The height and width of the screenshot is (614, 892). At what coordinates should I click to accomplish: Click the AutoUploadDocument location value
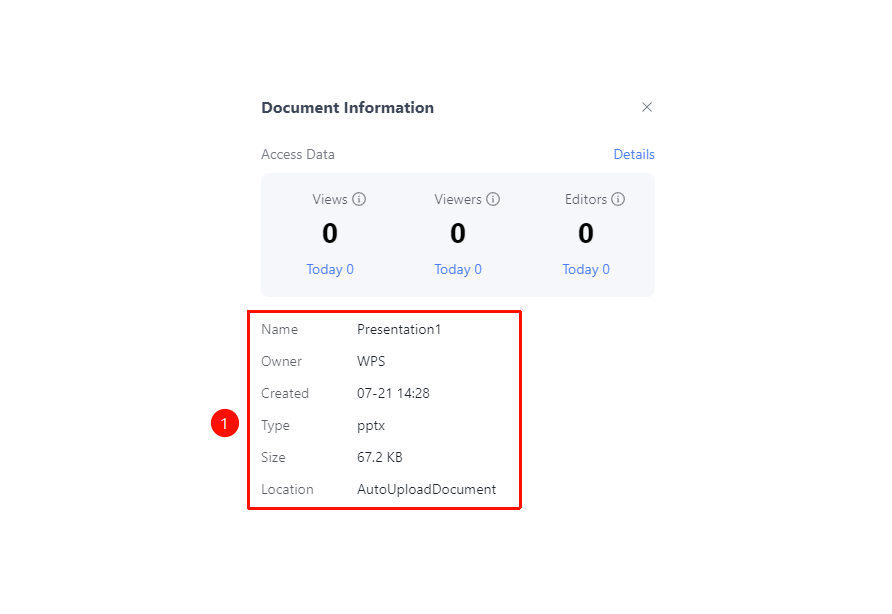click(x=427, y=489)
